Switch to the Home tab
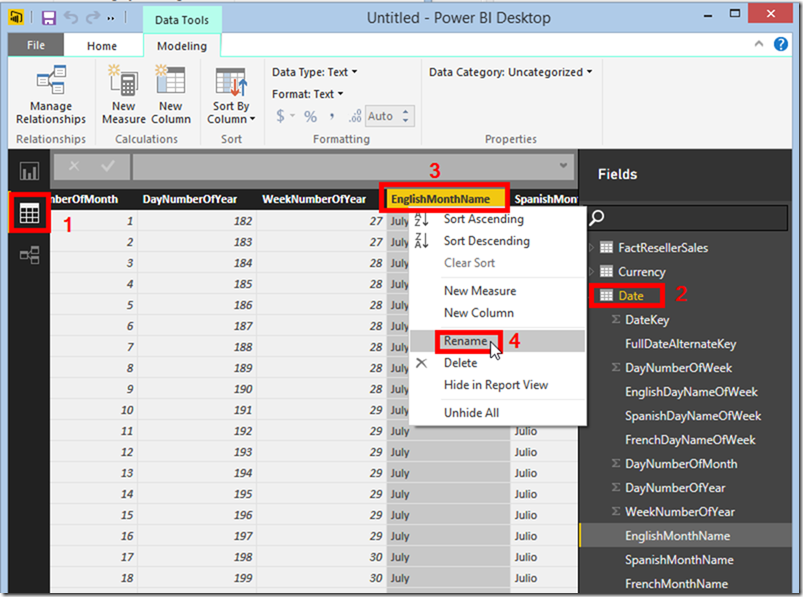The height and width of the screenshot is (597, 803). coord(102,46)
